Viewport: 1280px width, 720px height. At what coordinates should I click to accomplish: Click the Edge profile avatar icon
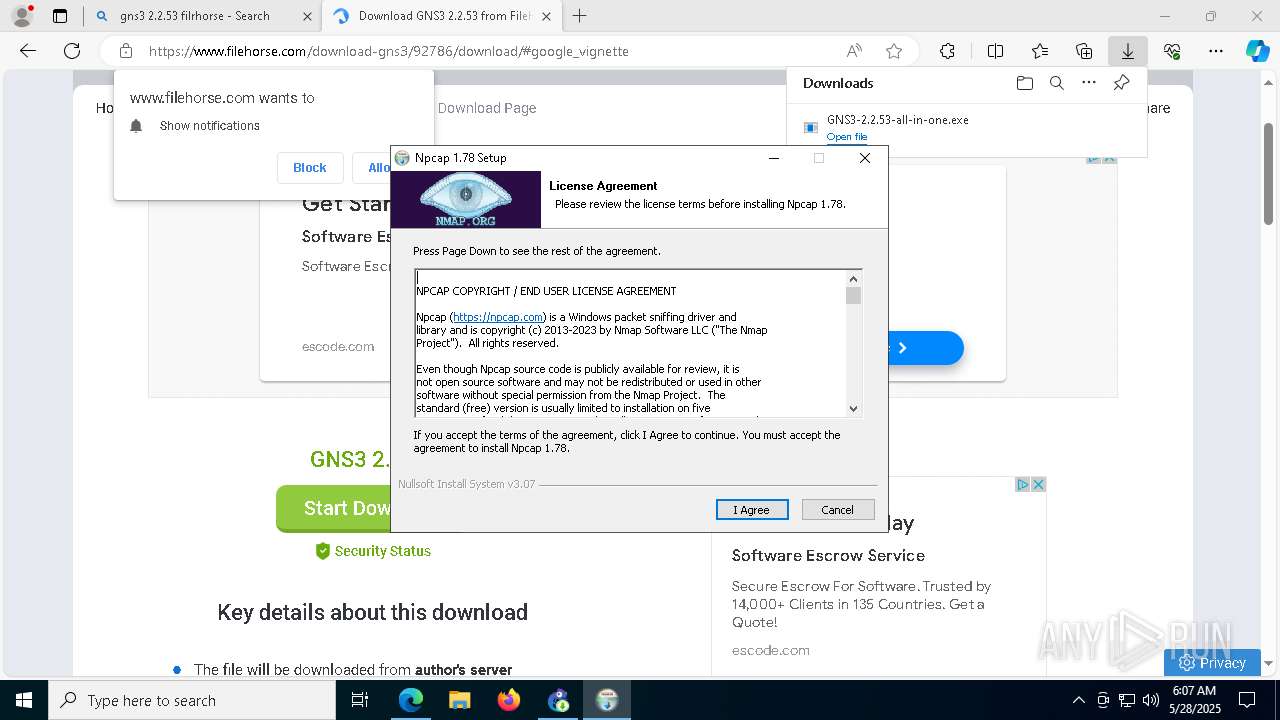[21, 16]
